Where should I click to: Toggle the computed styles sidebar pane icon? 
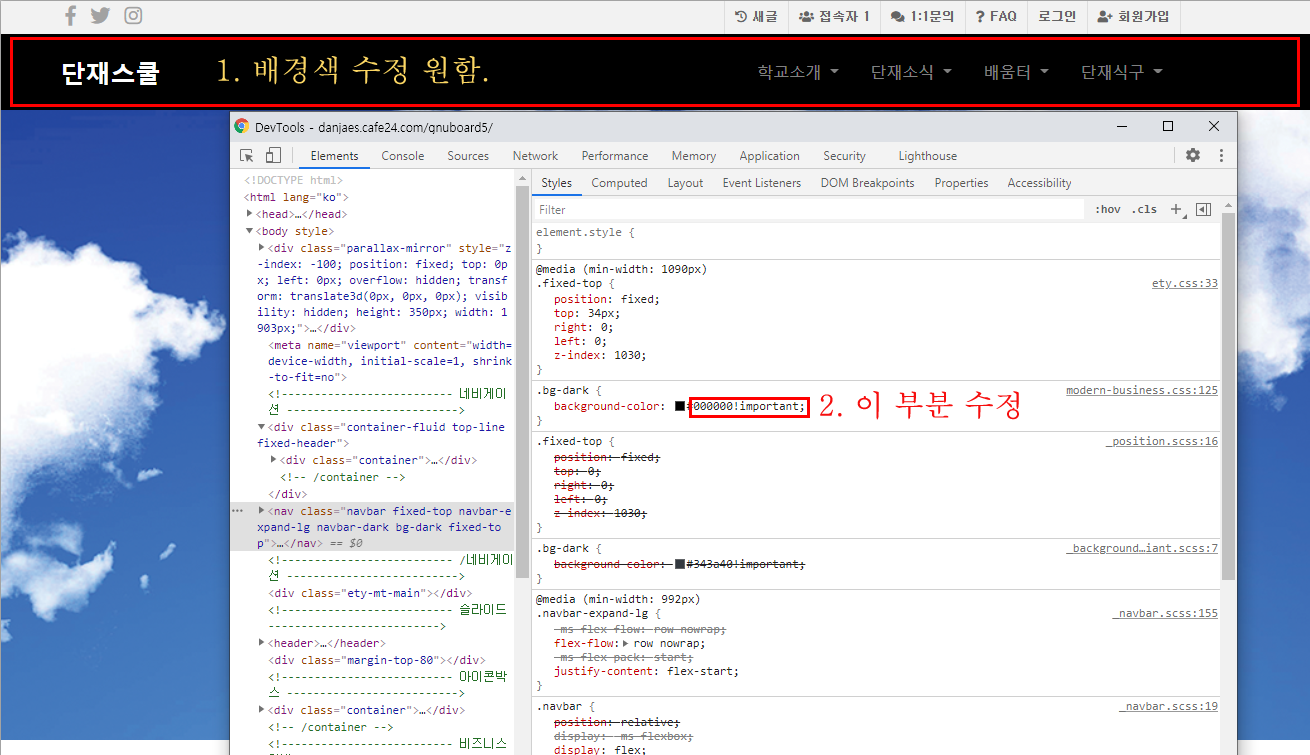[1203, 210]
